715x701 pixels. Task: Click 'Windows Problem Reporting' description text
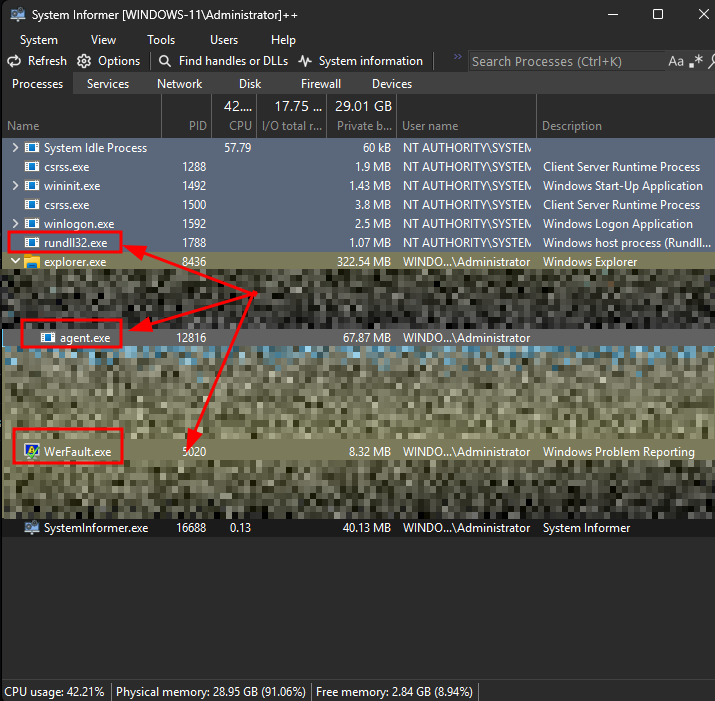619,452
